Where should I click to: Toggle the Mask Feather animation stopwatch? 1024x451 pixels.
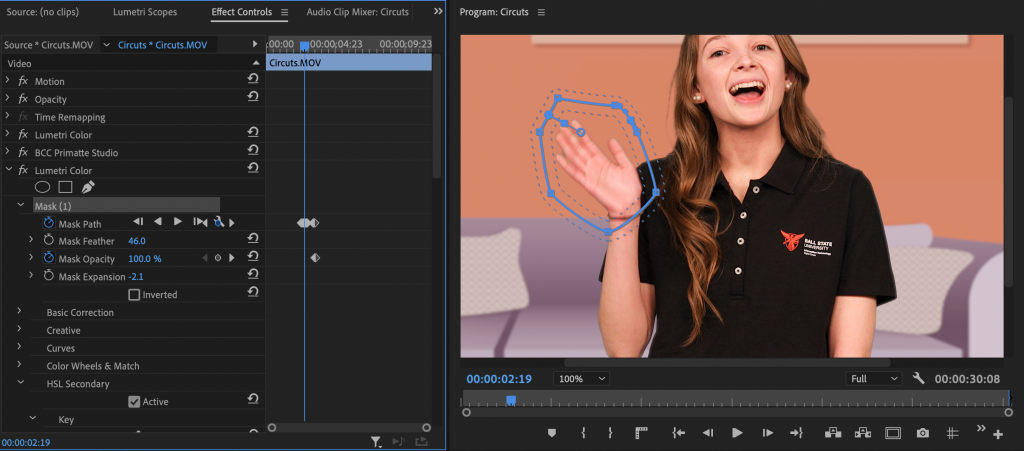[x=48, y=241]
